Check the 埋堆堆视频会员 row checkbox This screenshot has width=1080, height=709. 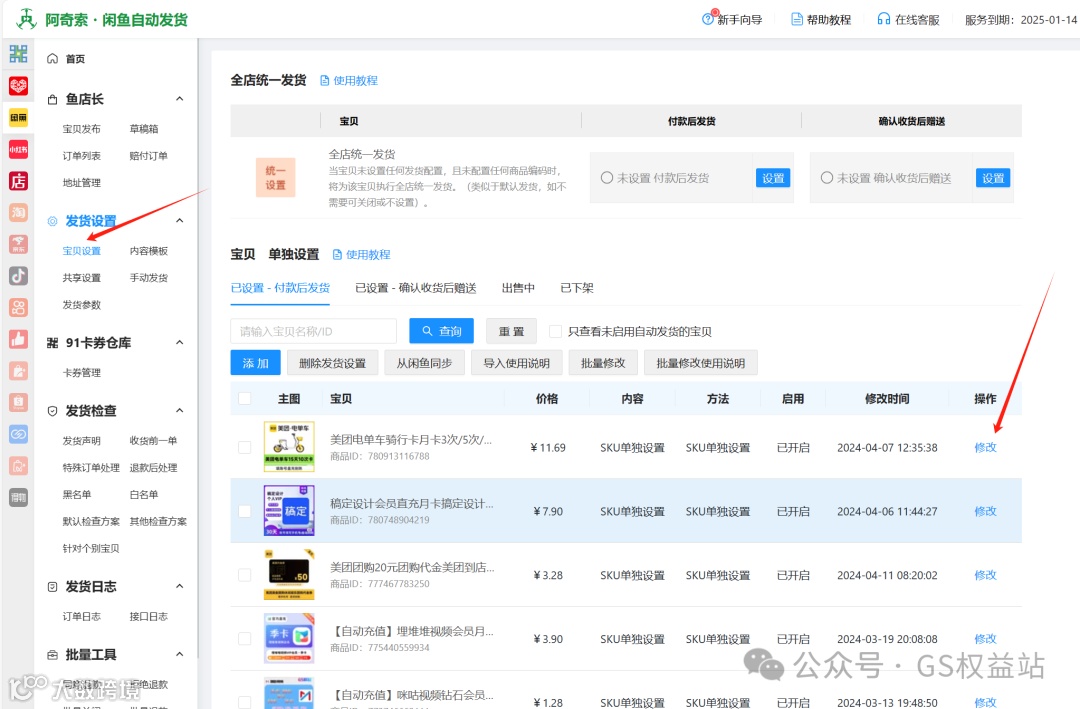click(x=245, y=639)
